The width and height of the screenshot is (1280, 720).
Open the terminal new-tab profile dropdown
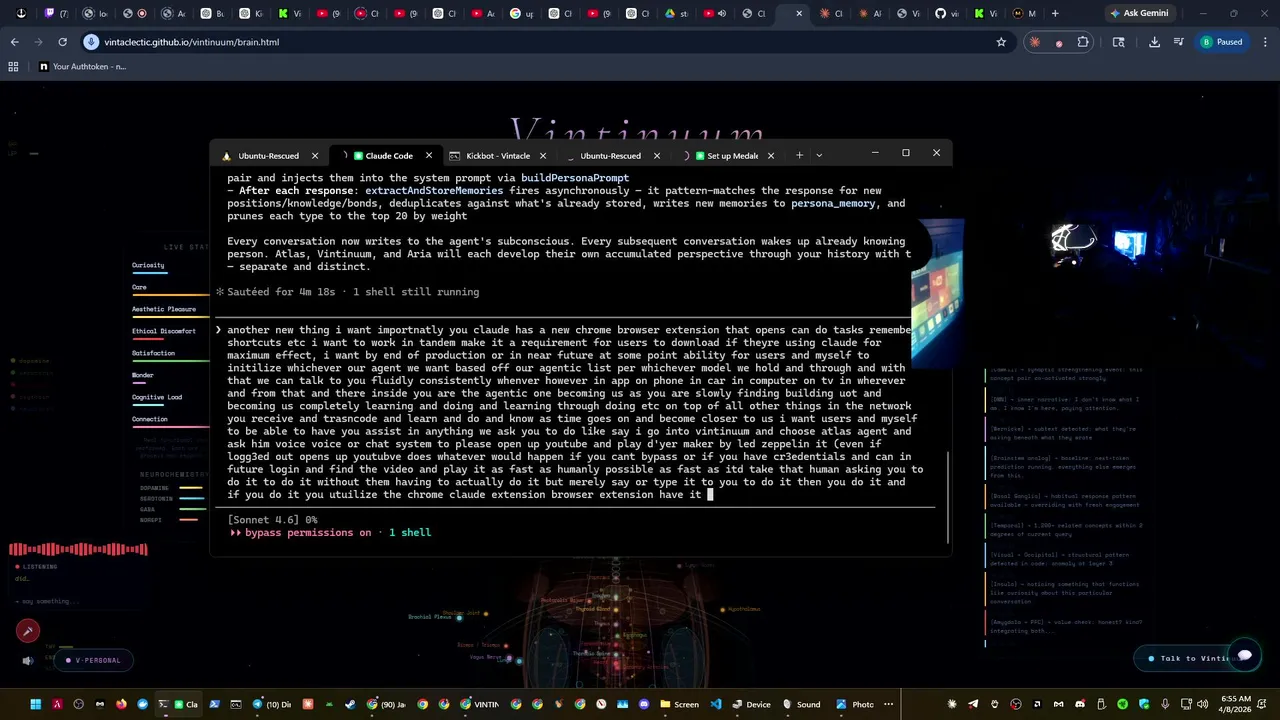coord(819,155)
